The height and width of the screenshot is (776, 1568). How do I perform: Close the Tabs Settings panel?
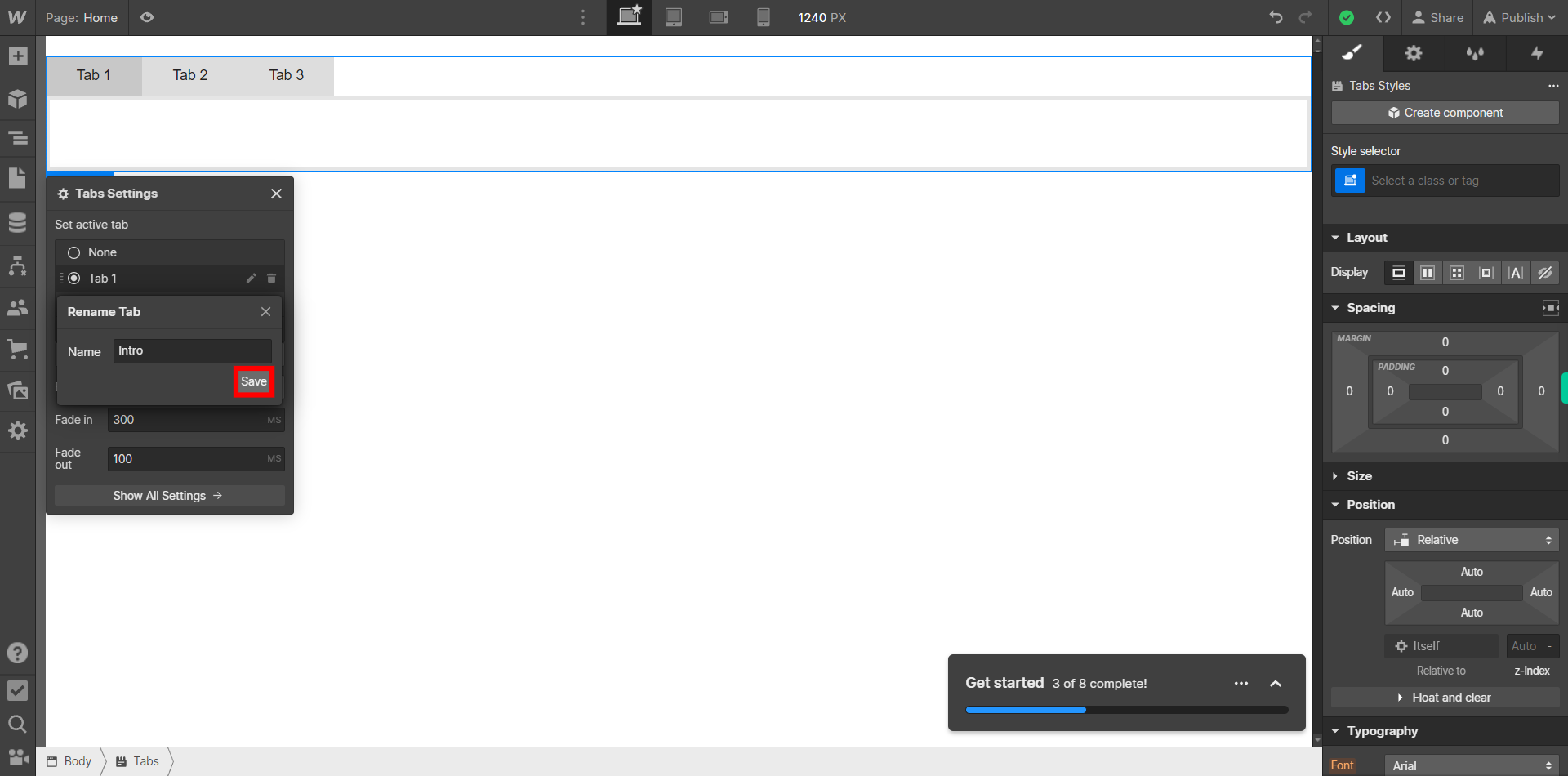coord(276,194)
